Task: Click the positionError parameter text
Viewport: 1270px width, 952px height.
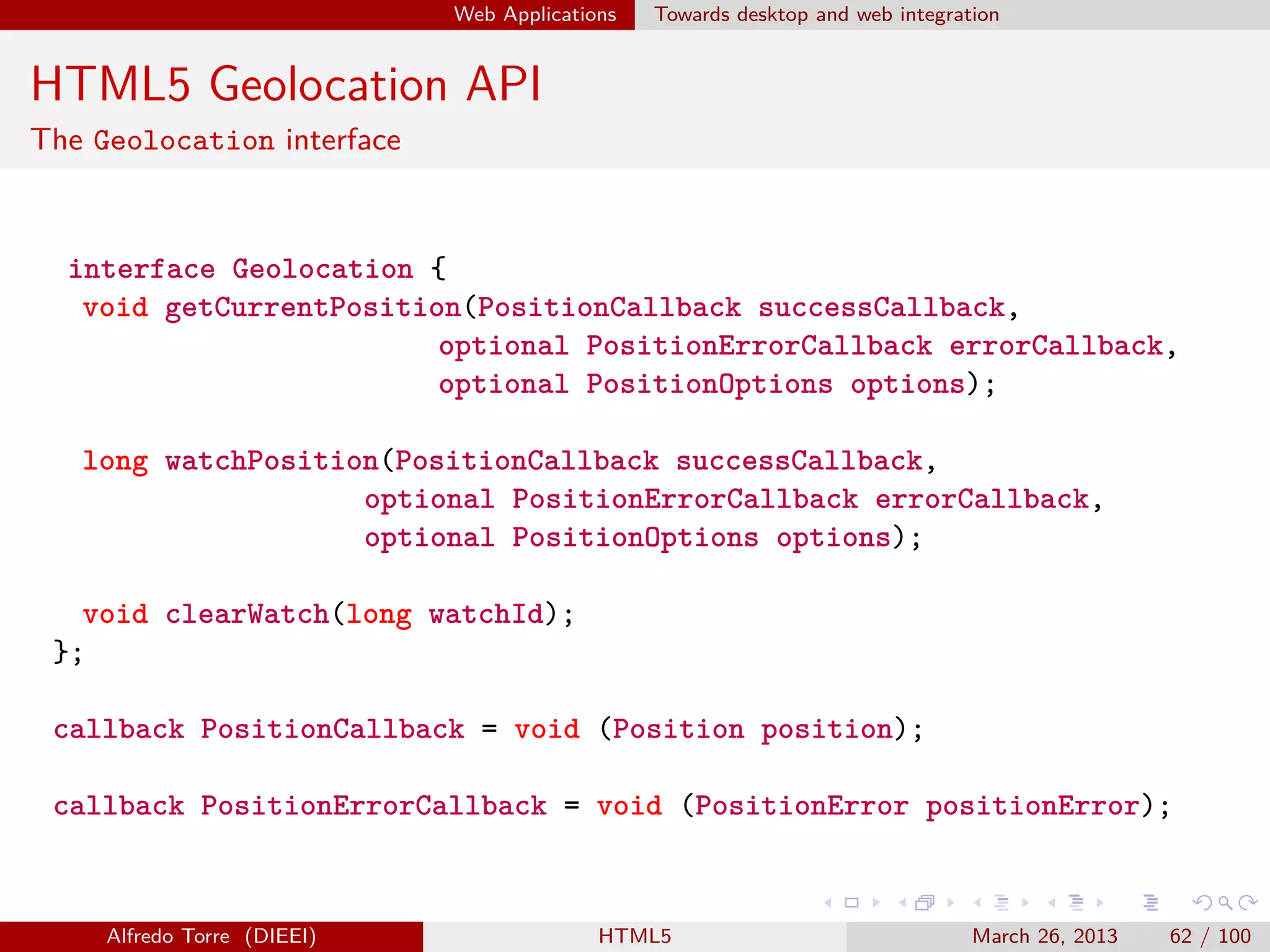Action: (x=1032, y=807)
